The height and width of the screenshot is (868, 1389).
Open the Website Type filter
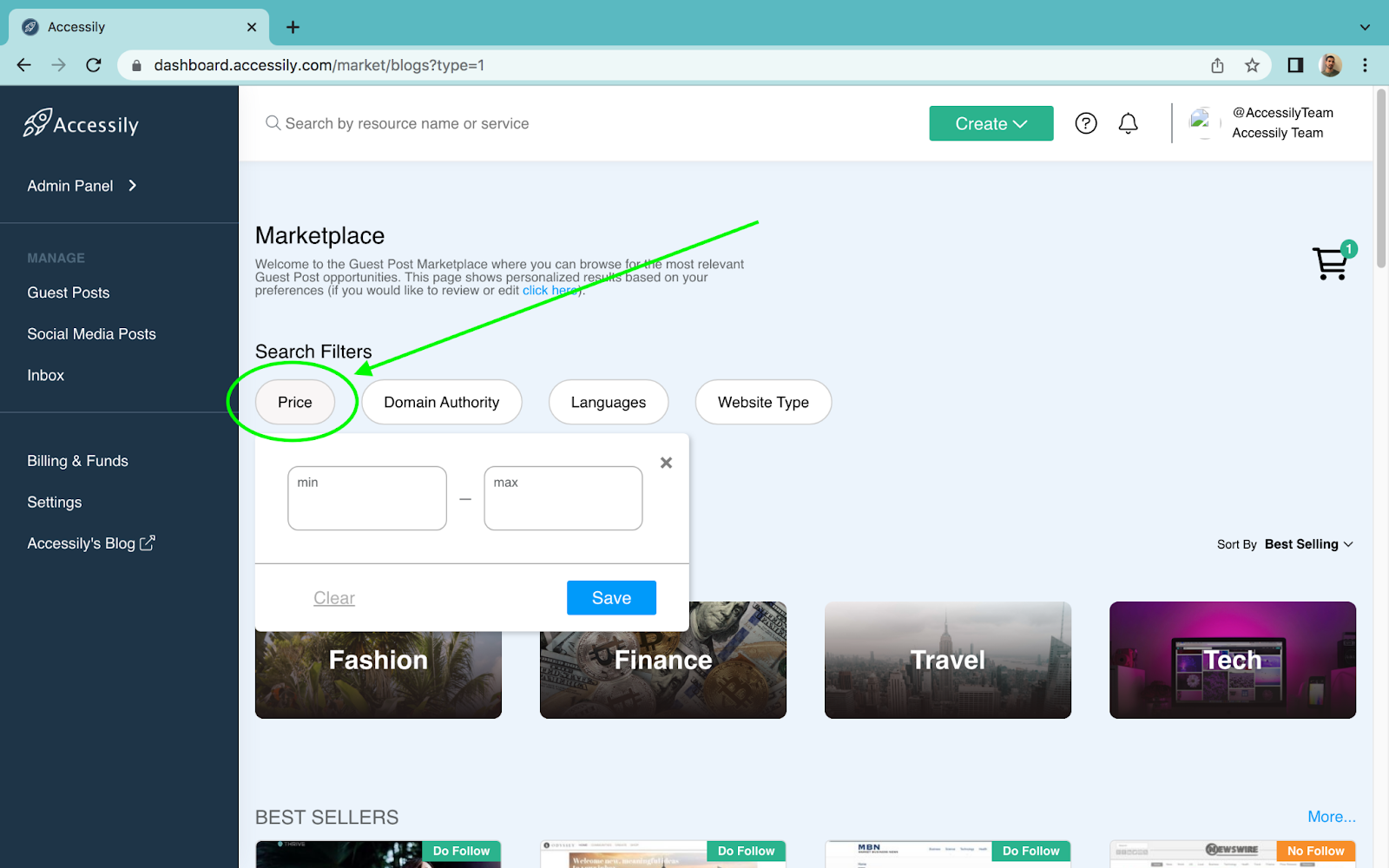[763, 402]
